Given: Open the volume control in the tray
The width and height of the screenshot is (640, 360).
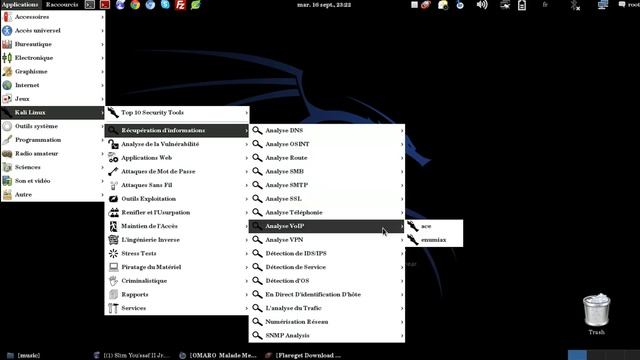Looking at the screenshot, I should (482, 5).
